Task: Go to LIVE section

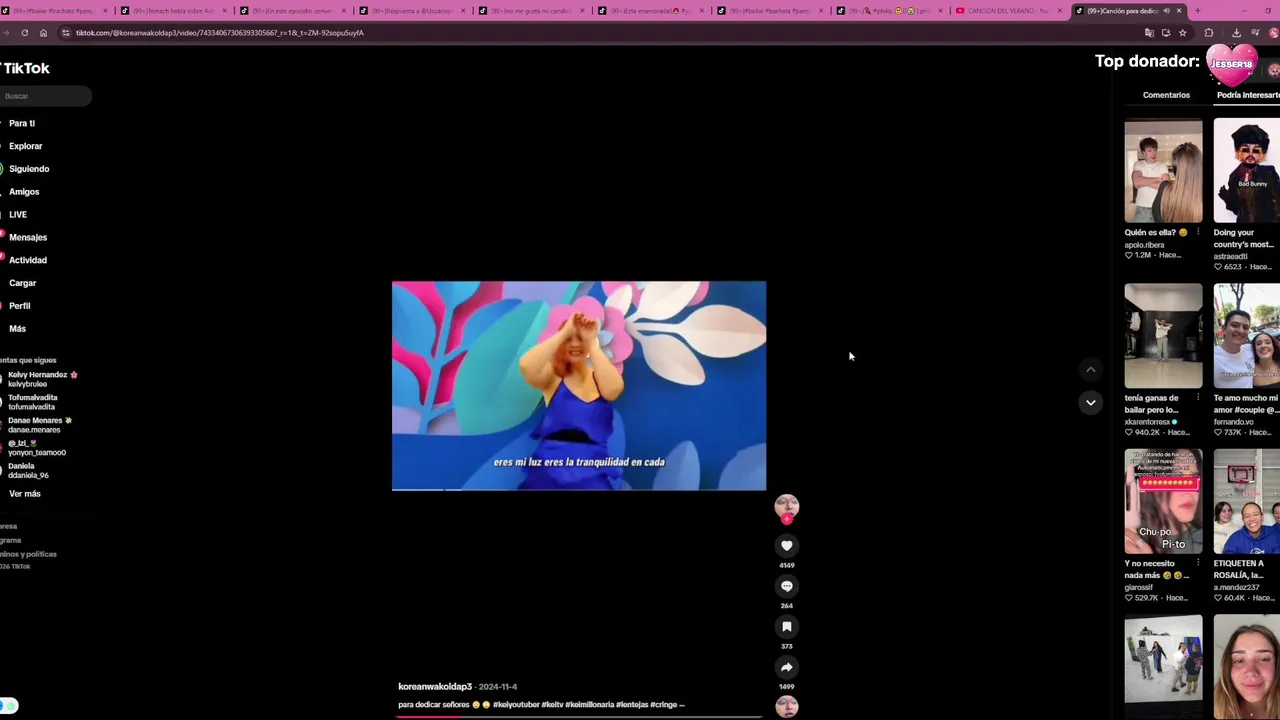Action: tap(18, 215)
